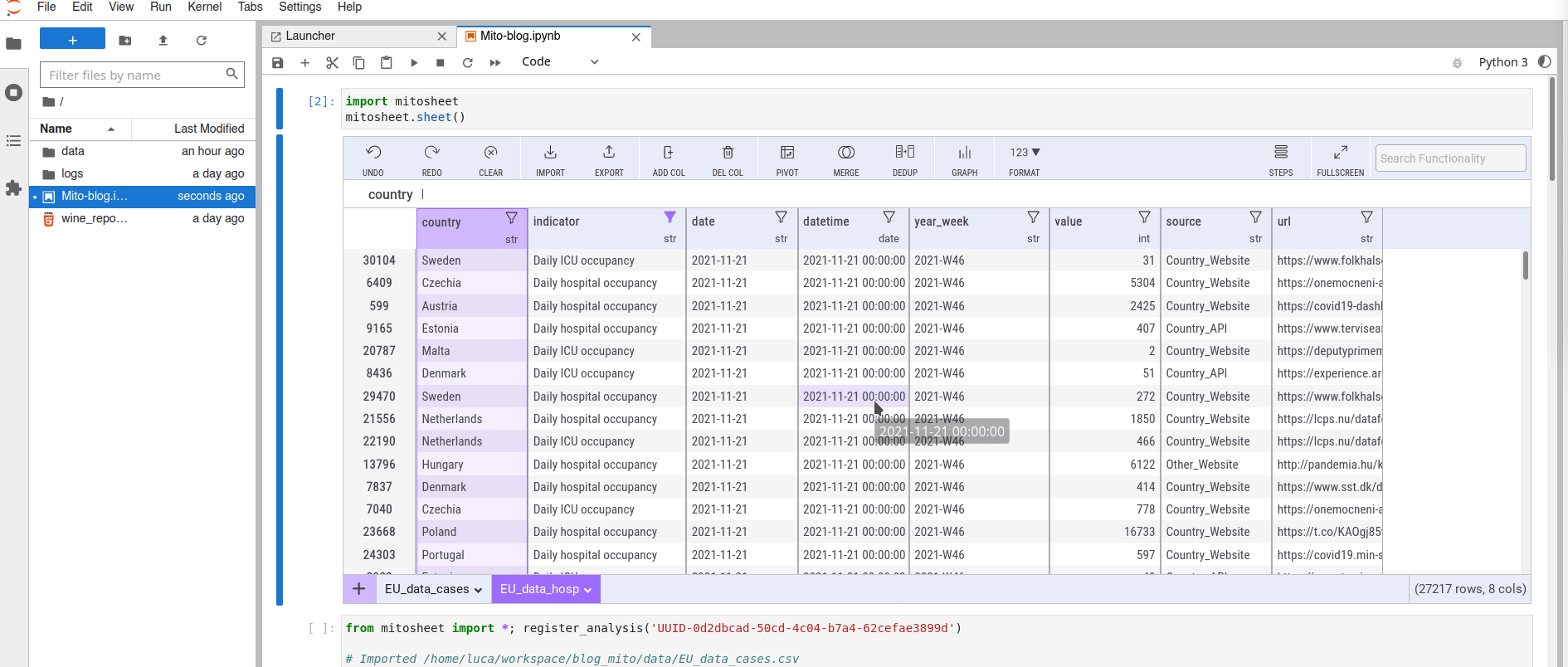This screenshot has height=667, width=1568.
Task: Restart the kernel icon
Action: pos(468,62)
